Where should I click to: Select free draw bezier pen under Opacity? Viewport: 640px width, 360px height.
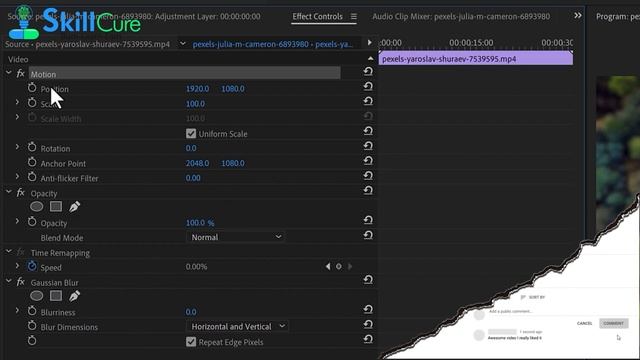pyautogui.click(x=74, y=207)
